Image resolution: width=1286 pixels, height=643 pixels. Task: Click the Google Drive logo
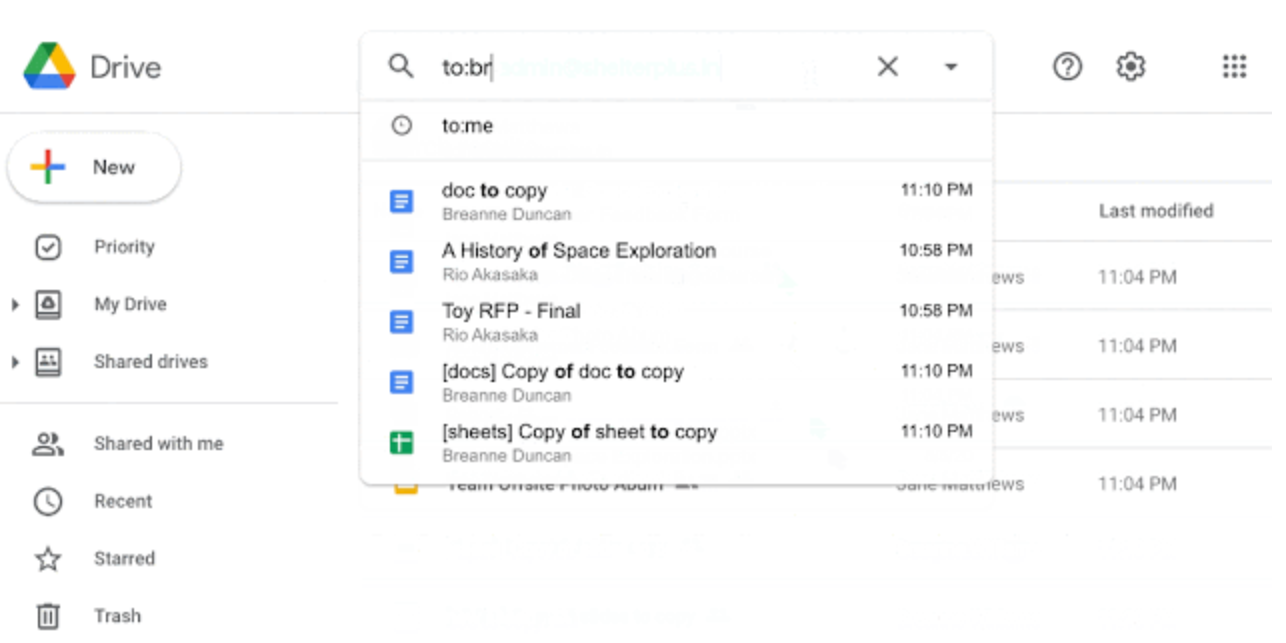[x=50, y=67]
